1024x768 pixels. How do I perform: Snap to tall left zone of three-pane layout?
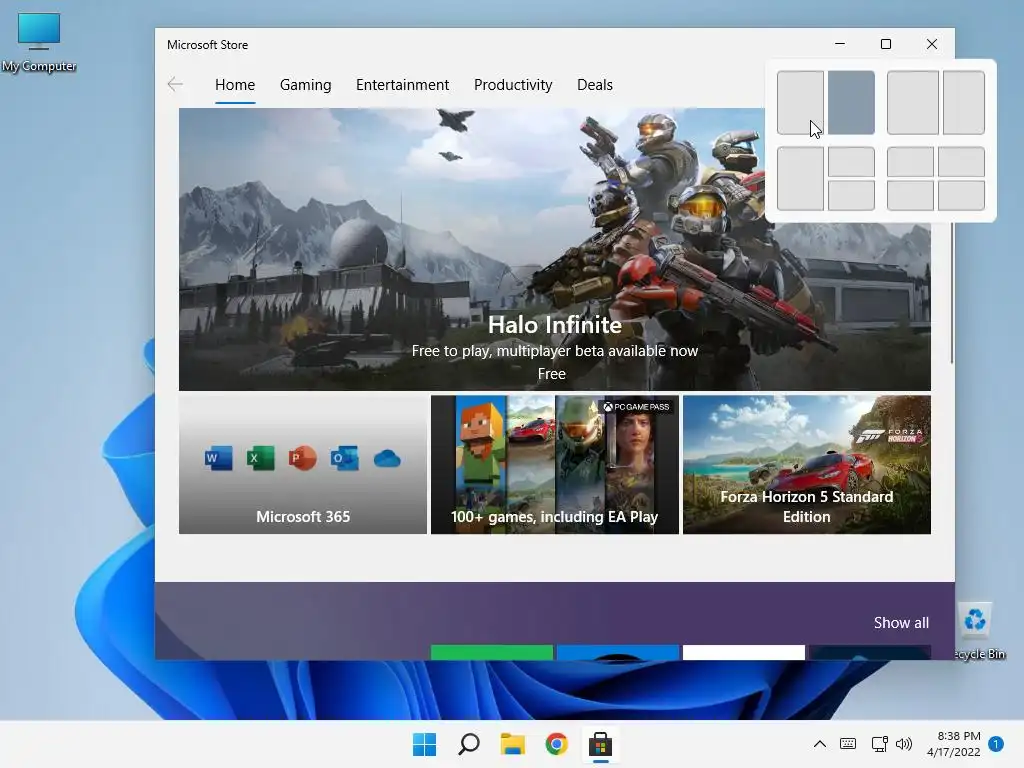coord(800,178)
